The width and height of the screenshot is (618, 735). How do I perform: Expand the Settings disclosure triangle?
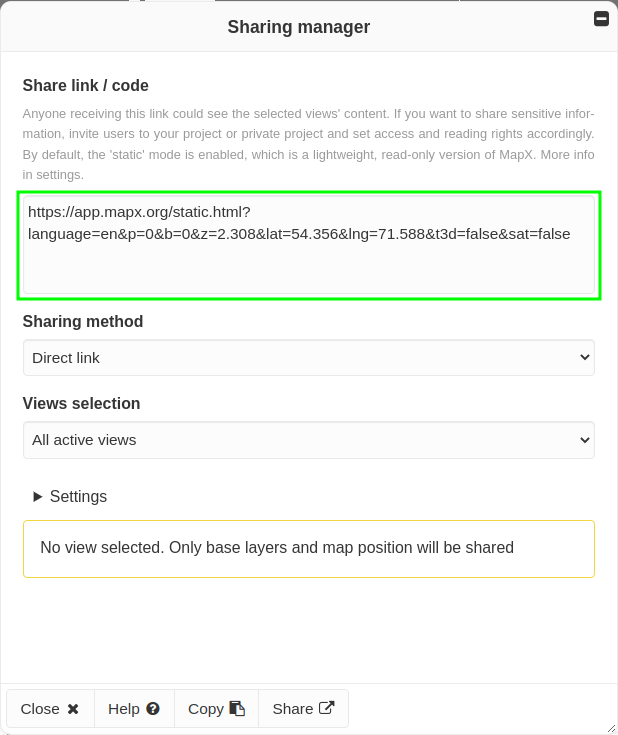pyautogui.click(x=38, y=496)
